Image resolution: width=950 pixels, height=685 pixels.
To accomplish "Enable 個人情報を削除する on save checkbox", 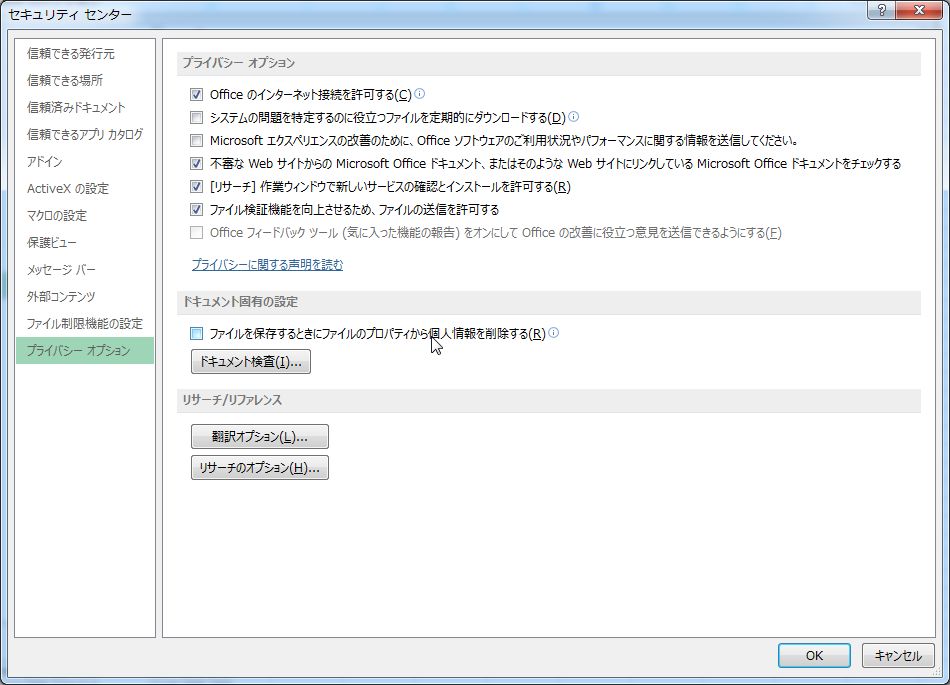I will (196, 333).
